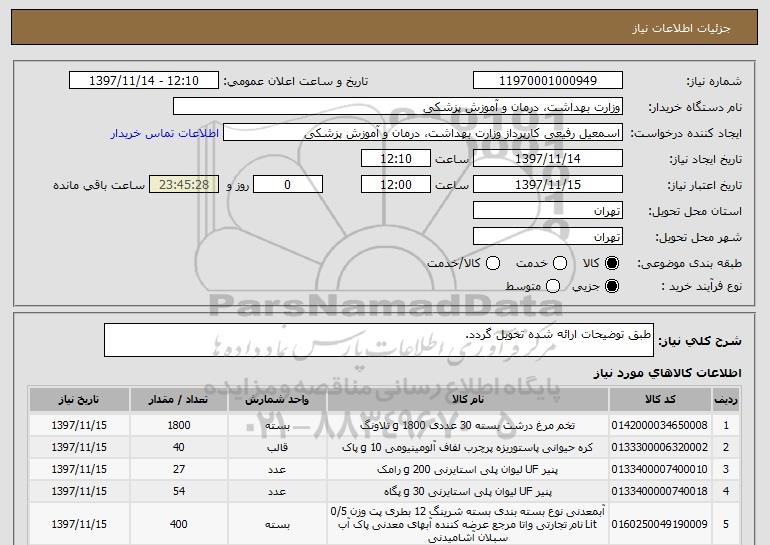Click the پگاه cheese product name in row 4
The height and width of the screenshot is (545, 770).
pos(468,491)
